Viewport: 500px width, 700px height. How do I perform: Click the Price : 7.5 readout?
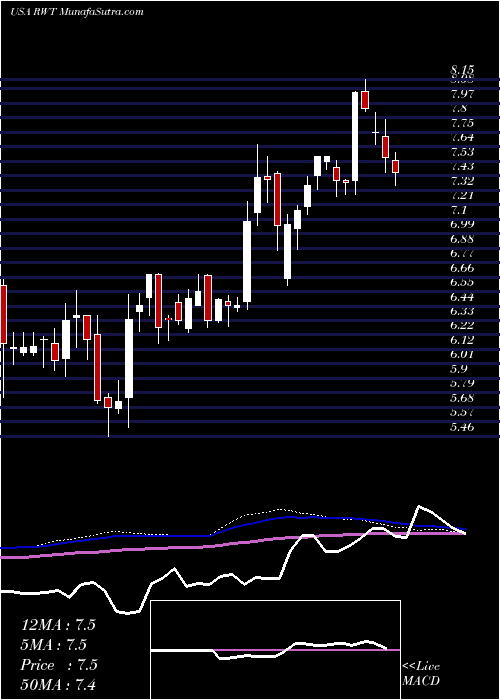(57, 665)
